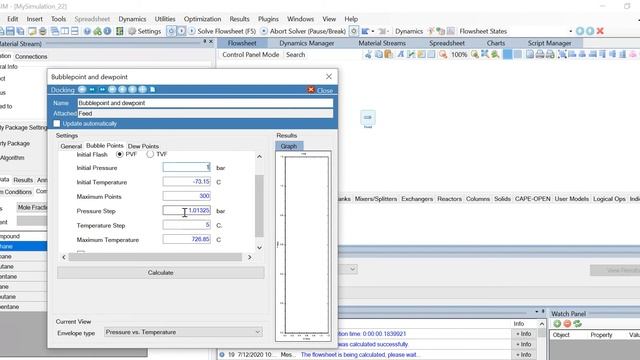The width and height of the screenshot is (640, 360).
Task: Click the Feed material stream on the flowsheet
Action: (368, 118)
